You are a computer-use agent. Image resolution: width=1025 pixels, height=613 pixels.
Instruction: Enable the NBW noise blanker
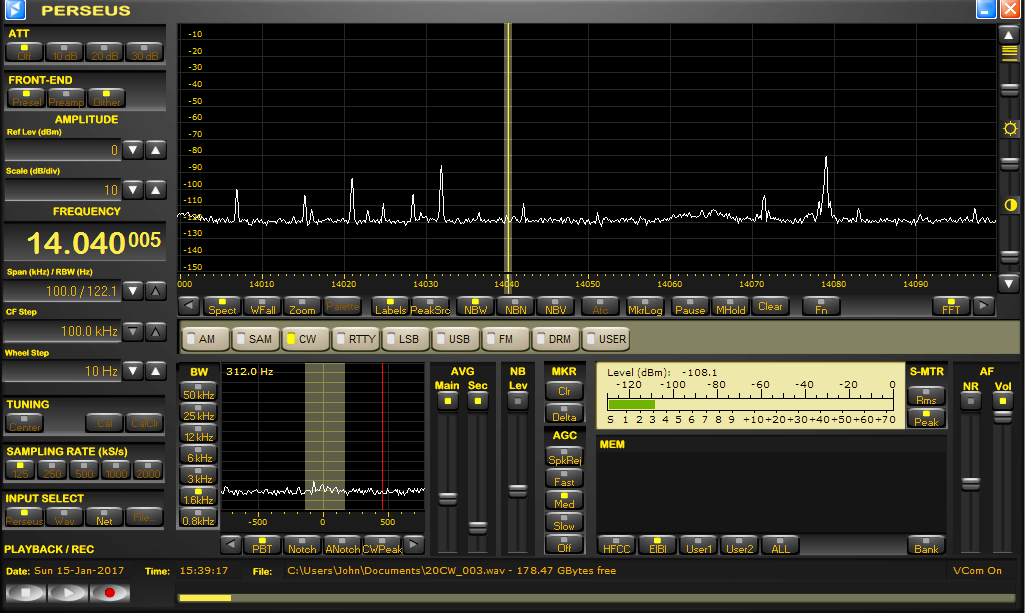[475, 306]
